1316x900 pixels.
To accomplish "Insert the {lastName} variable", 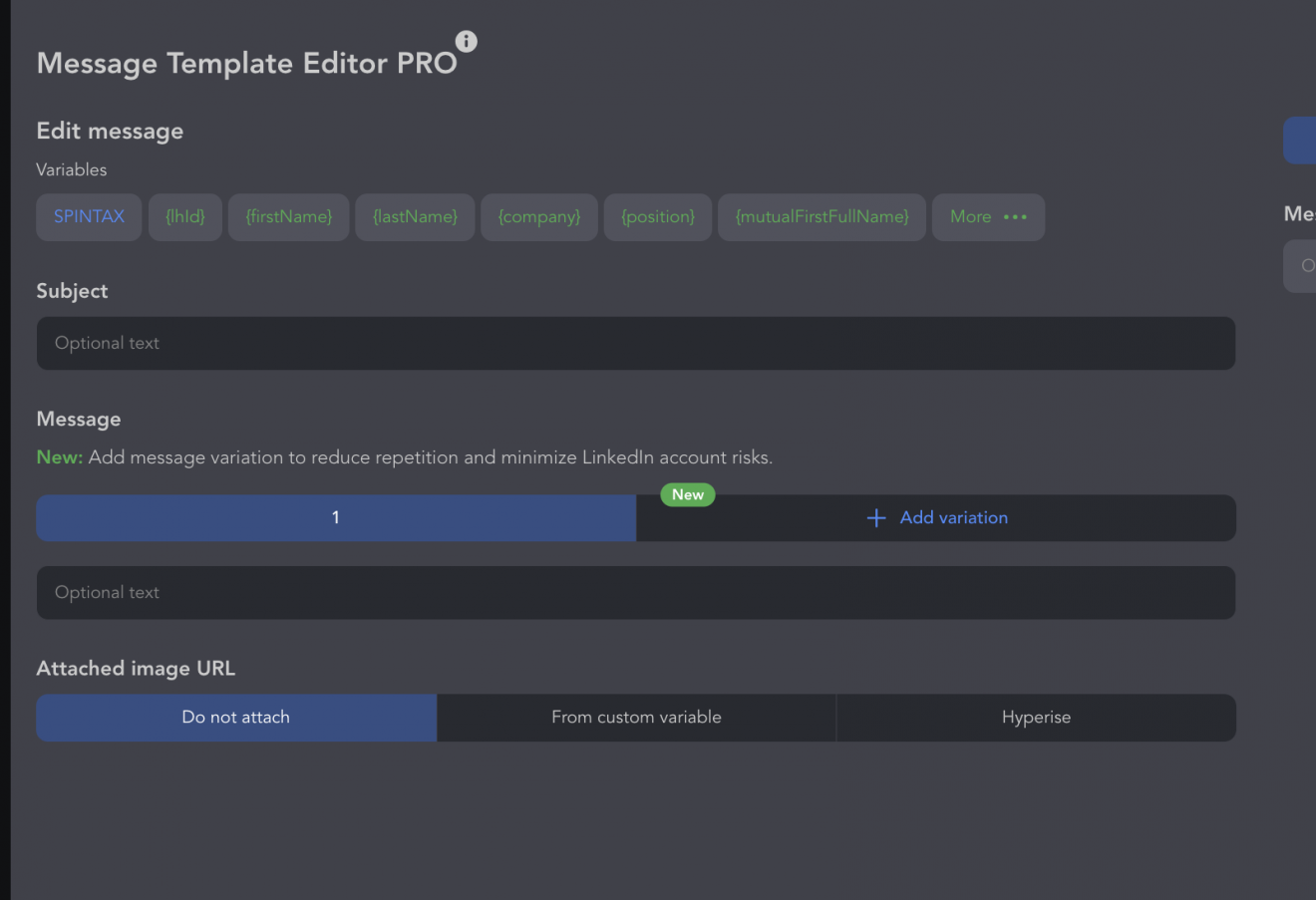I will [415, 217].
